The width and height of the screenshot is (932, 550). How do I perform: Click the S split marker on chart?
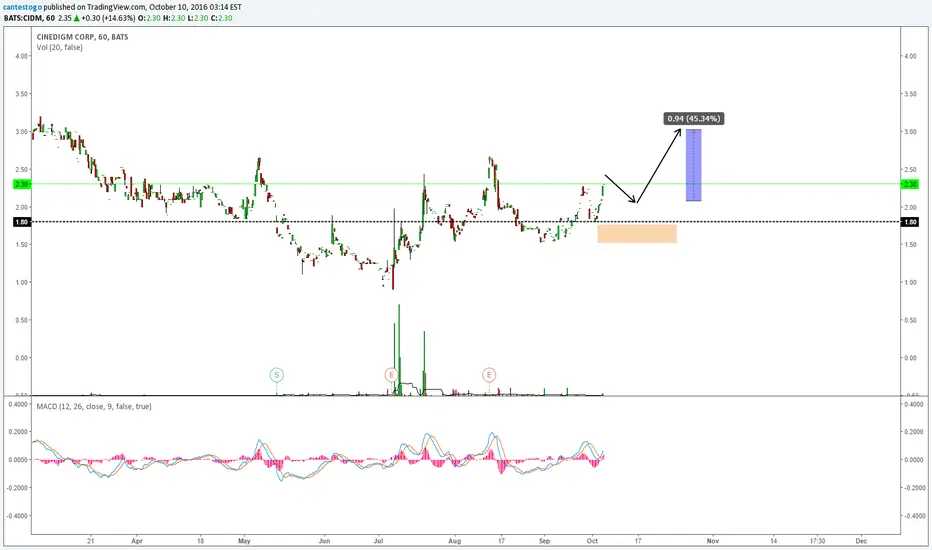276,375
